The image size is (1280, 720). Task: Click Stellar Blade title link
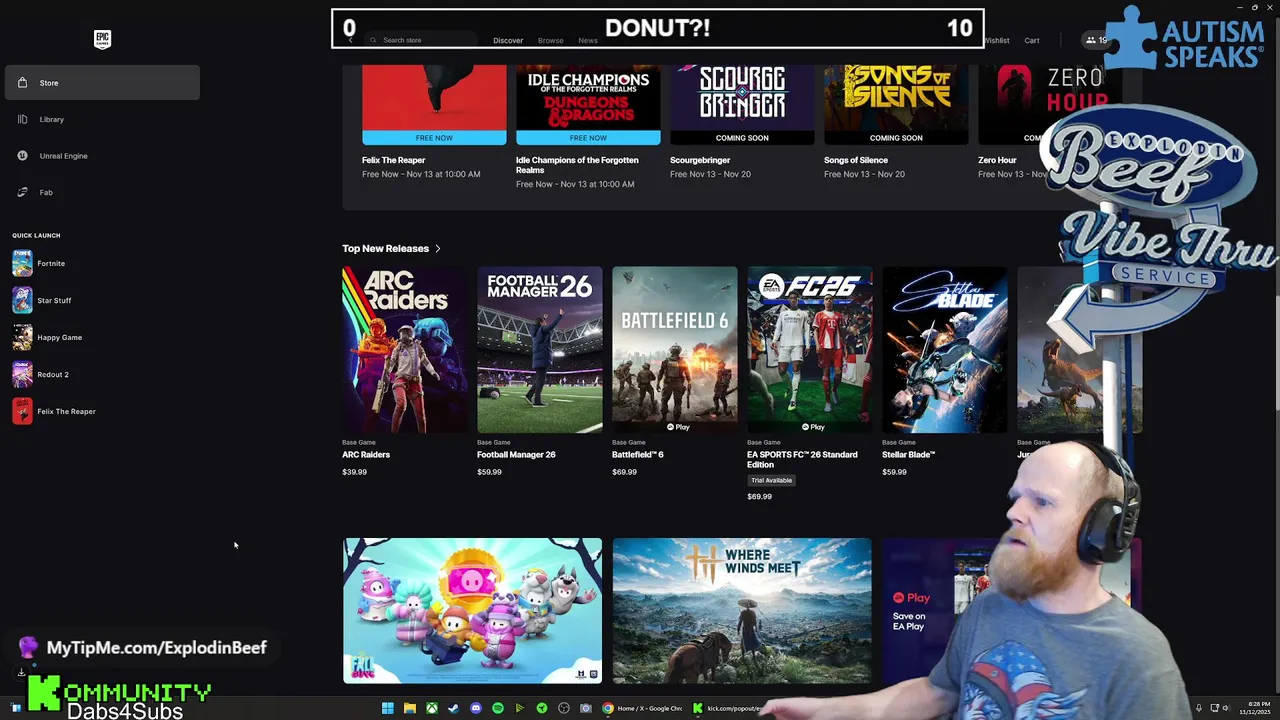click(x=909, y=454)
